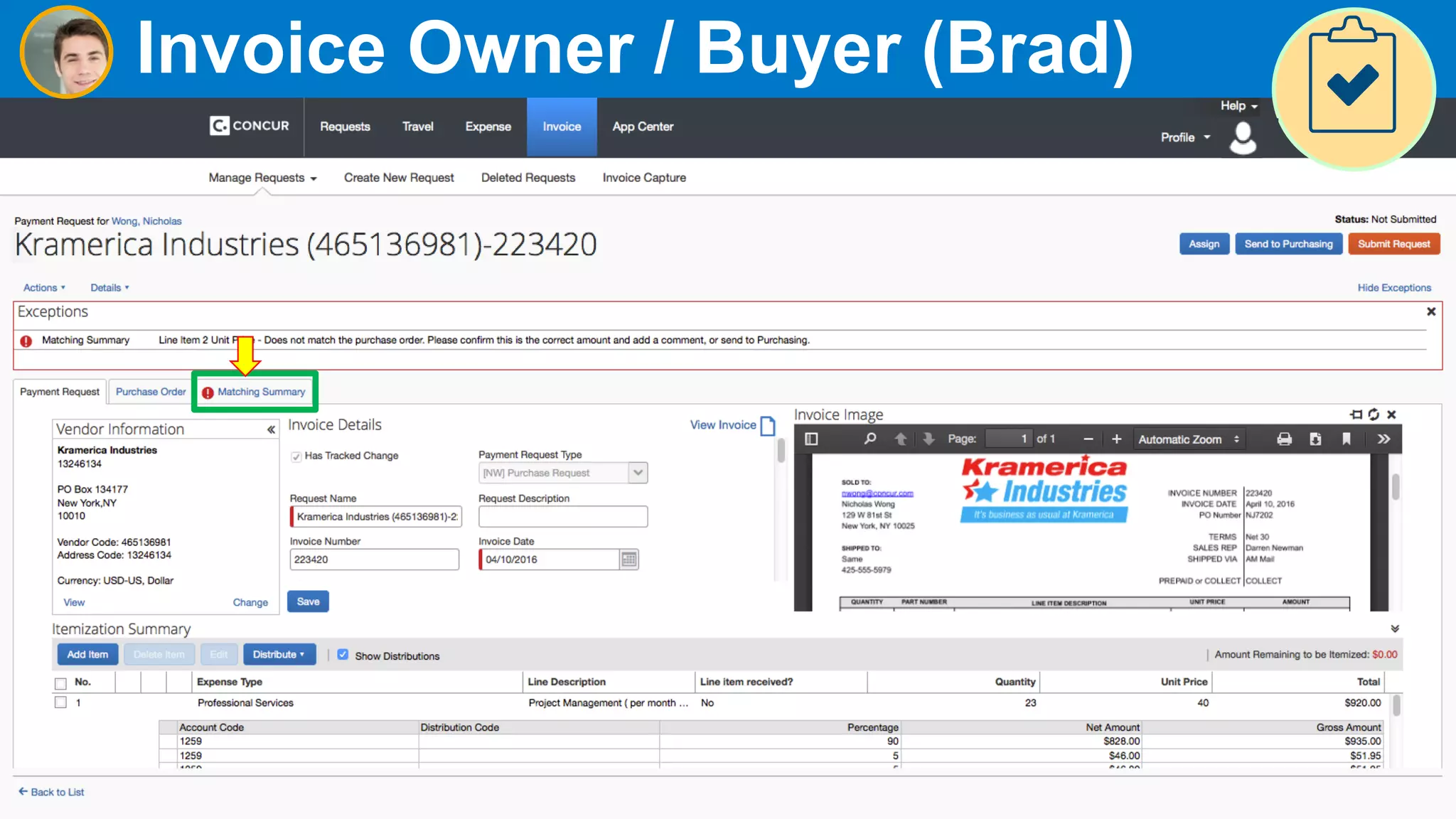Image resolution: width=1456 pixels, height=819 pixels.
Task: Open the viewer tools overflow menu
Action: coord(1383,439)
